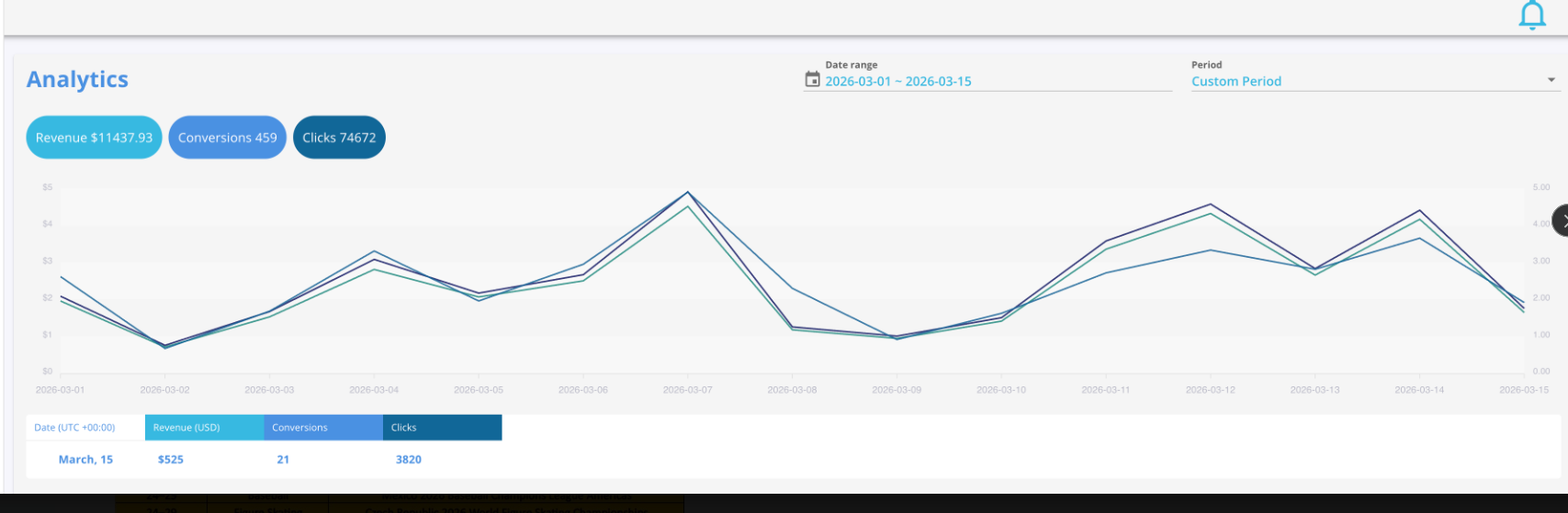
Task: Toggle the Clicks 74672 series pill
Action: click(x=339, y=138)
